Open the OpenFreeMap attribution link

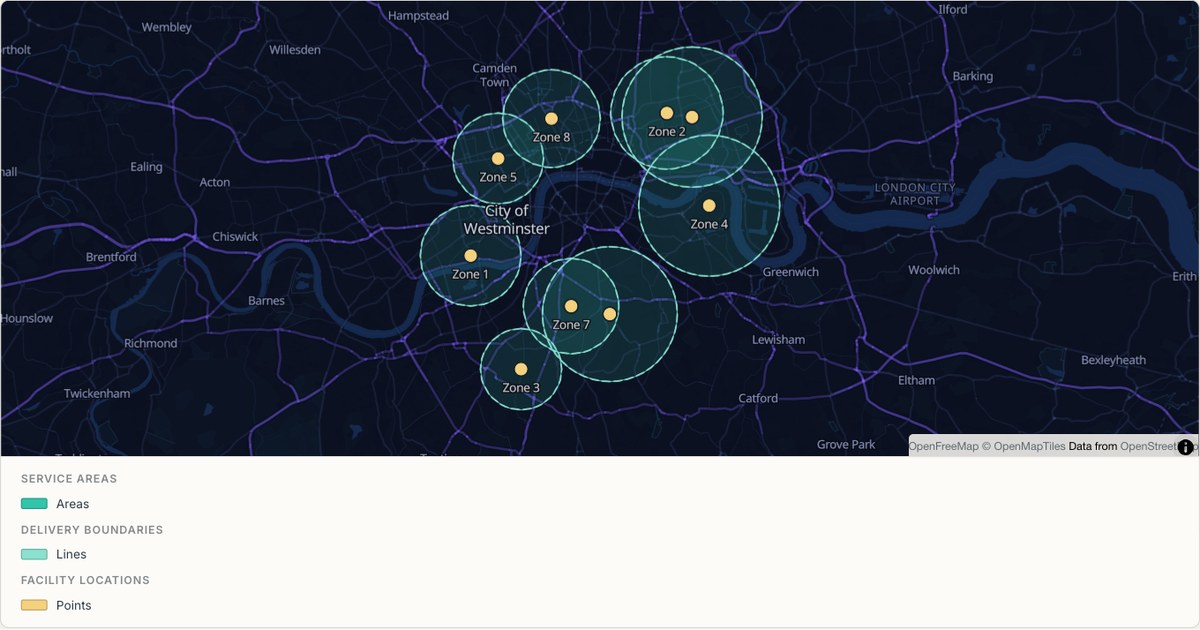coord(943,446)
